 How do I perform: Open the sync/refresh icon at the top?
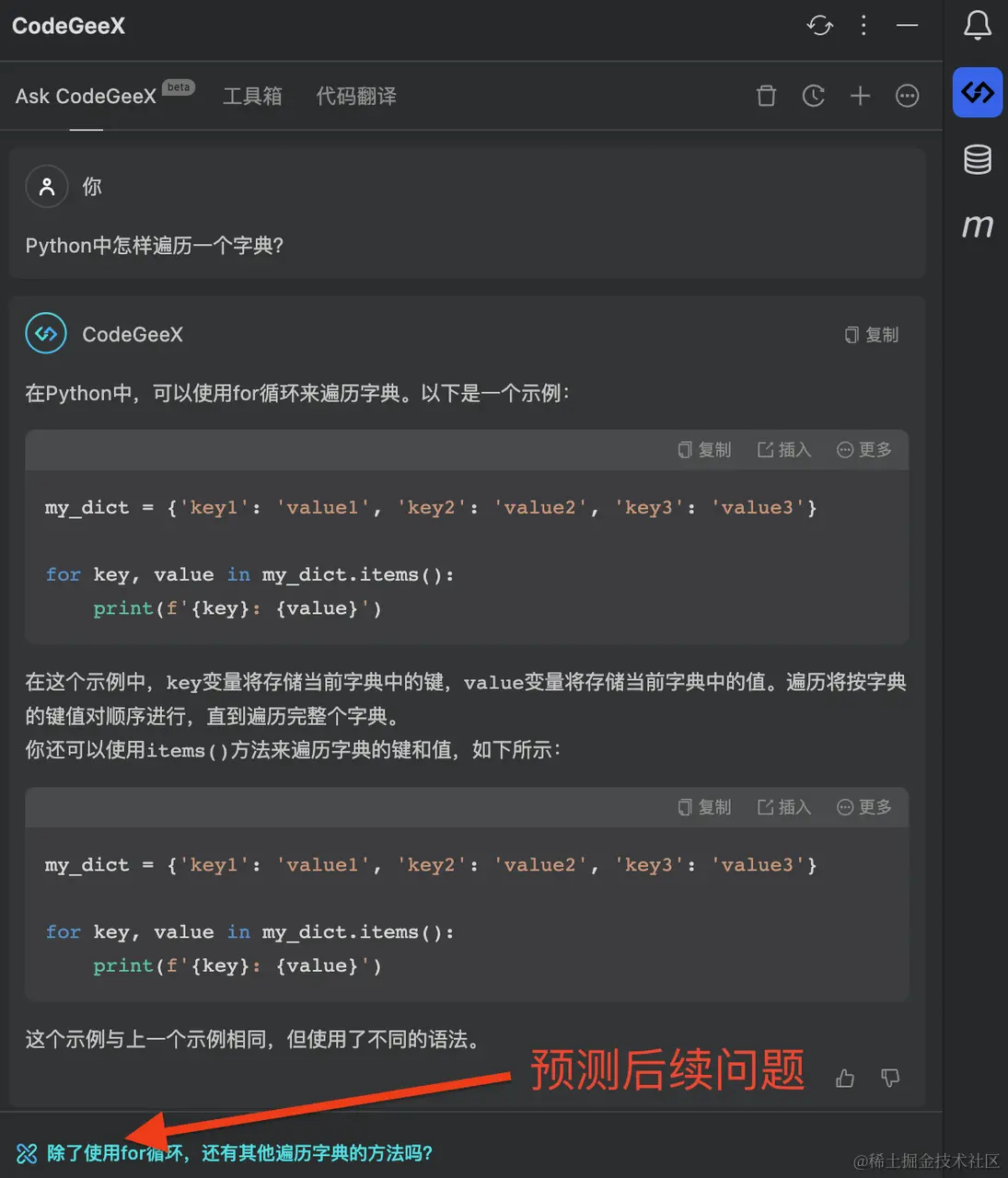[x=819, y=26]
